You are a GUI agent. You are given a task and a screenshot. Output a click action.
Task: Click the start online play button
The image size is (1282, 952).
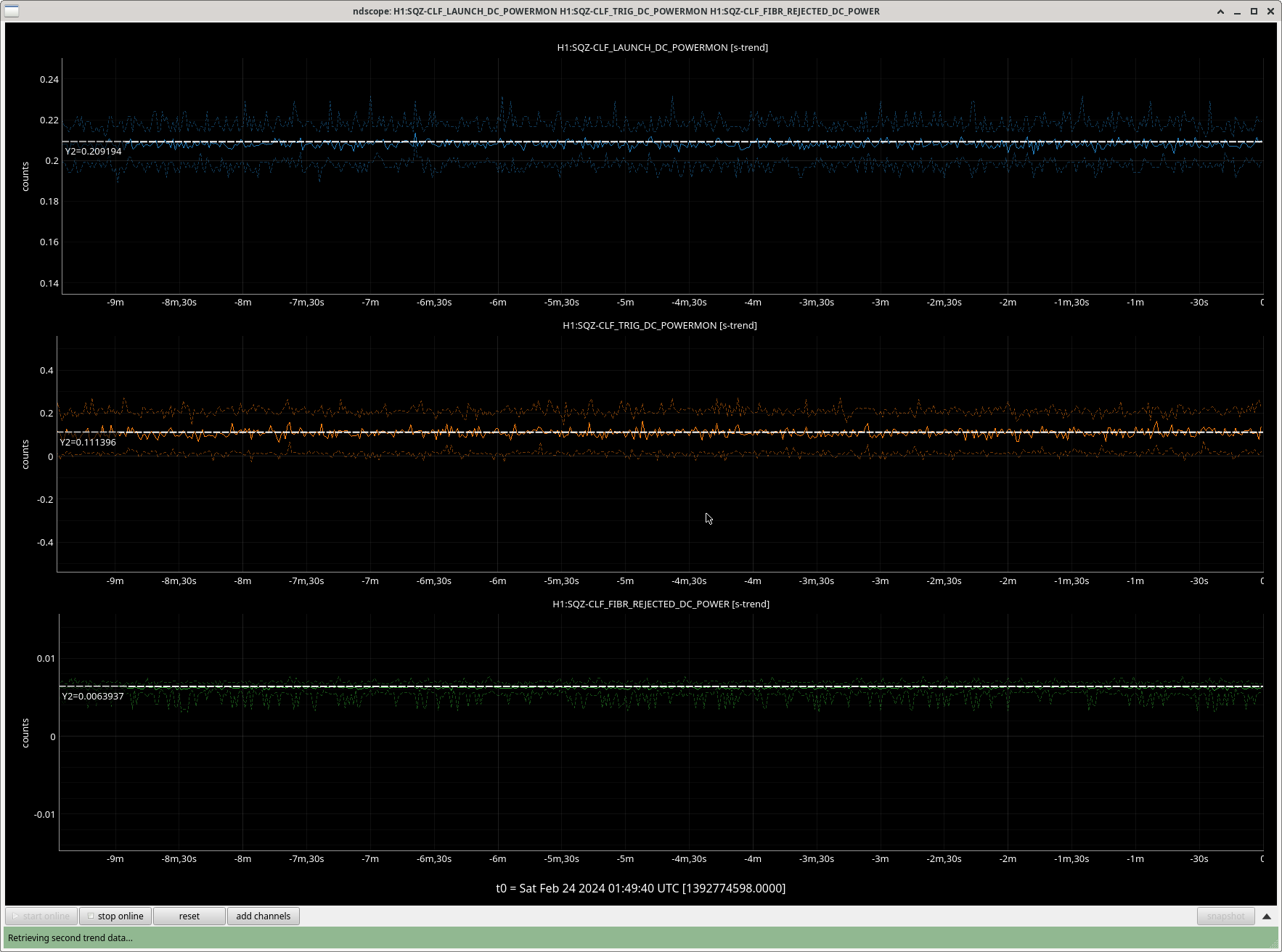coord(41,916)
